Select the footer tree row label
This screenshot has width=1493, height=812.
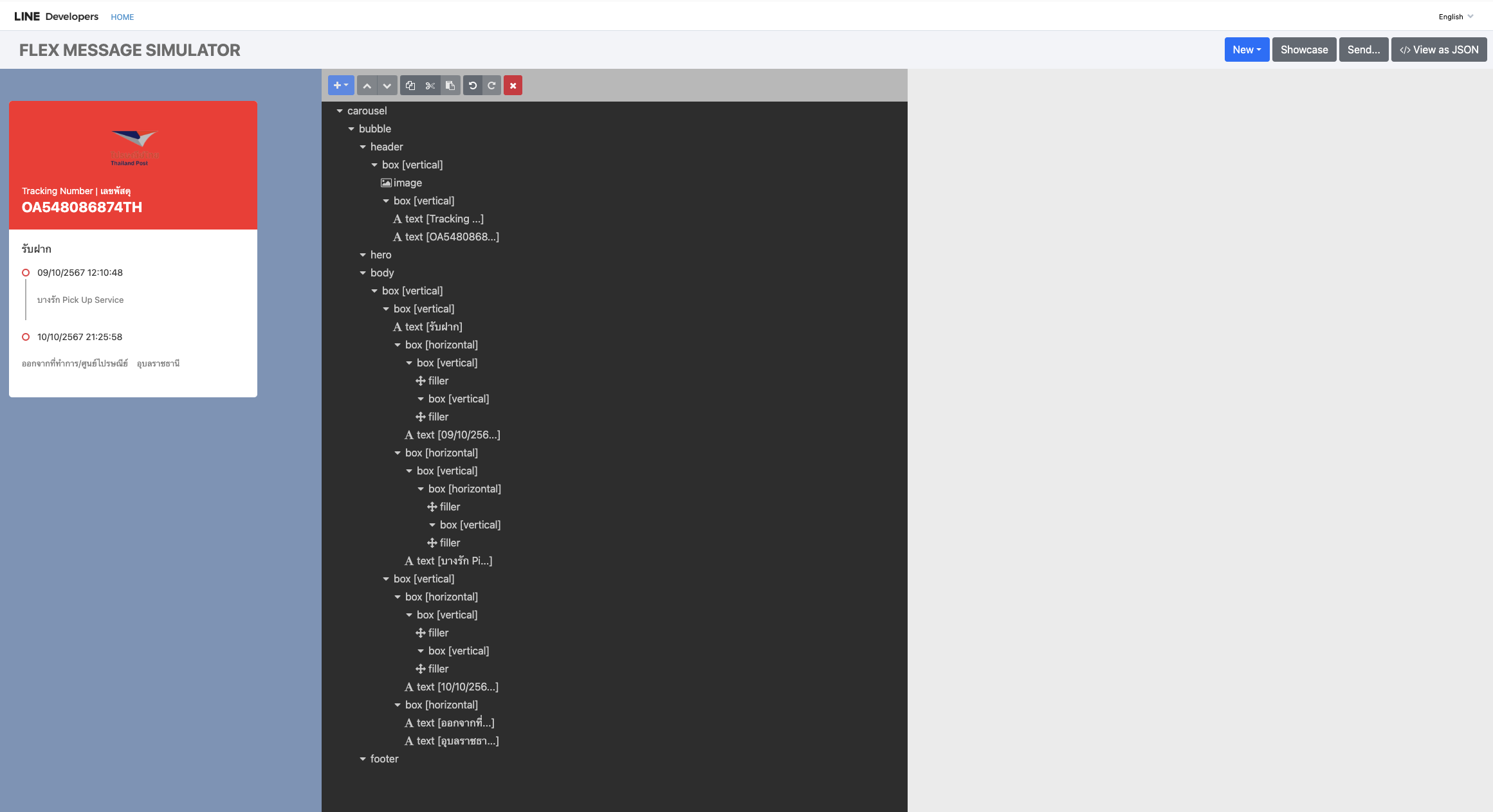point(385,759)
